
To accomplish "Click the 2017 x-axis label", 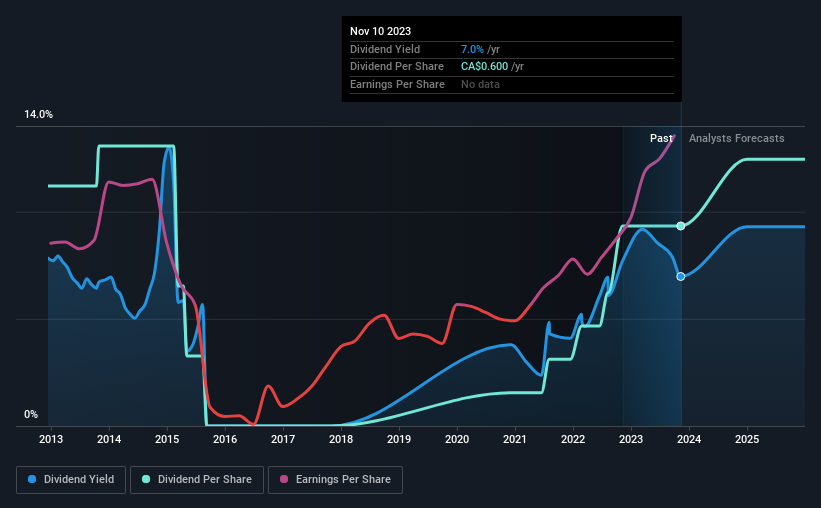I will click(283, 439).
